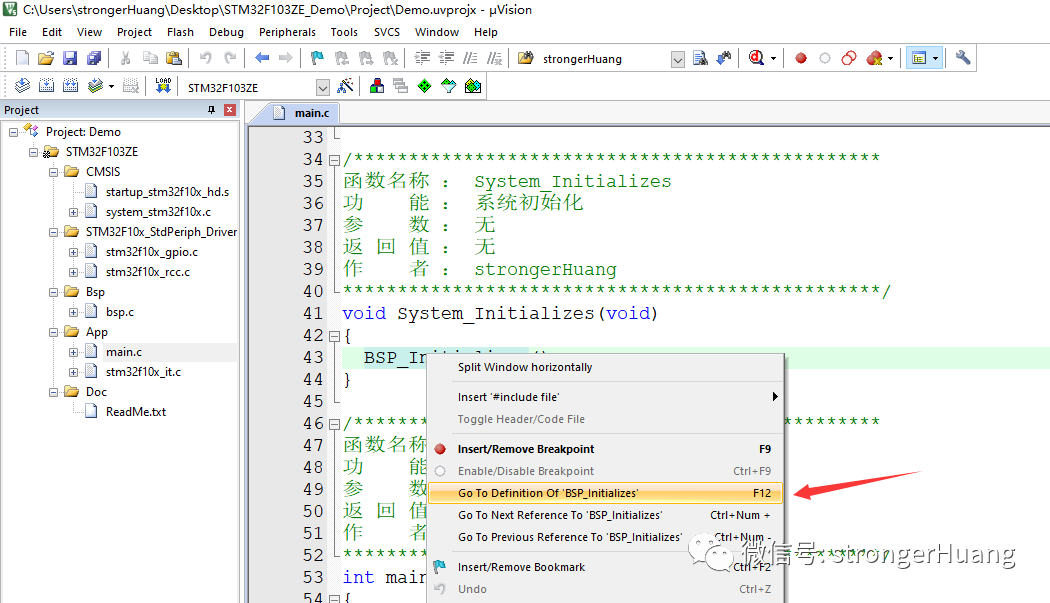Switch to the main.c editor tab

(302, 113)
